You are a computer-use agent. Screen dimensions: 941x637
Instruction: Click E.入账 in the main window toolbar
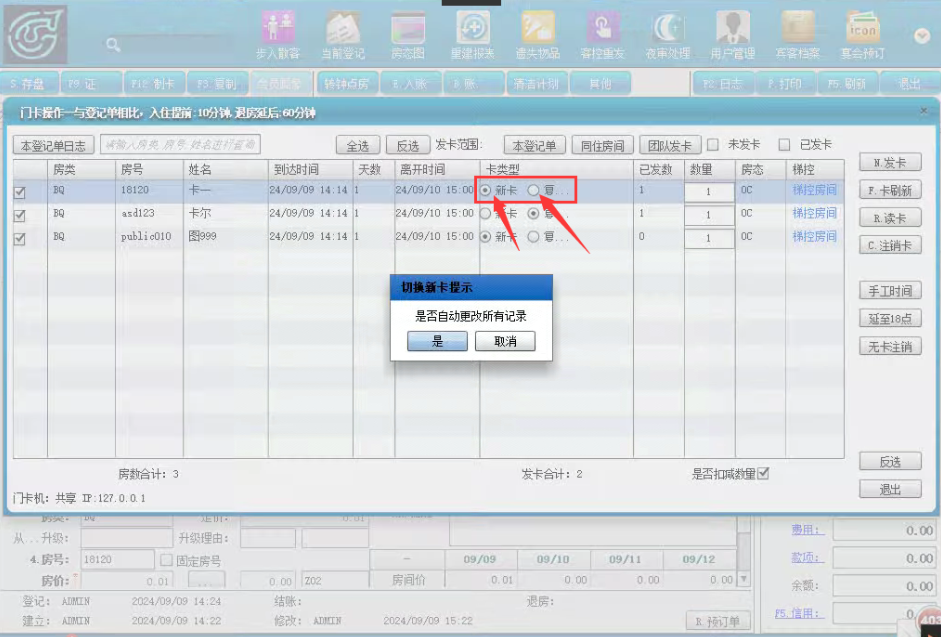point(410,84)
